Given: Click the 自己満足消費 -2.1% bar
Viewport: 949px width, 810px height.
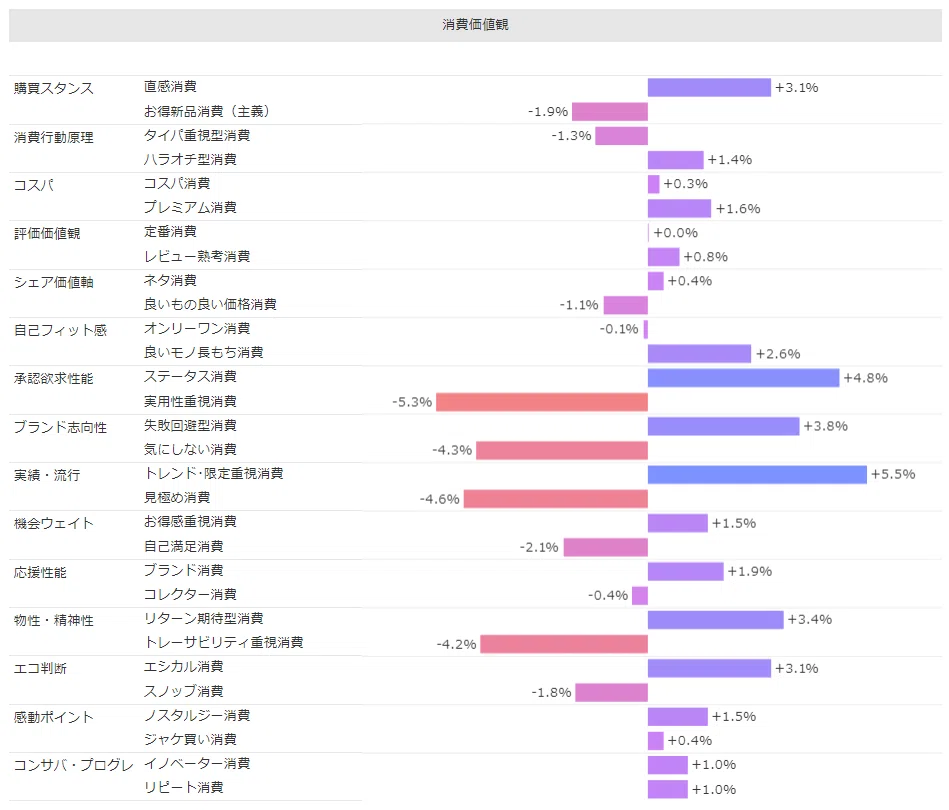Looking at the screenshot, I should [606, 547].
